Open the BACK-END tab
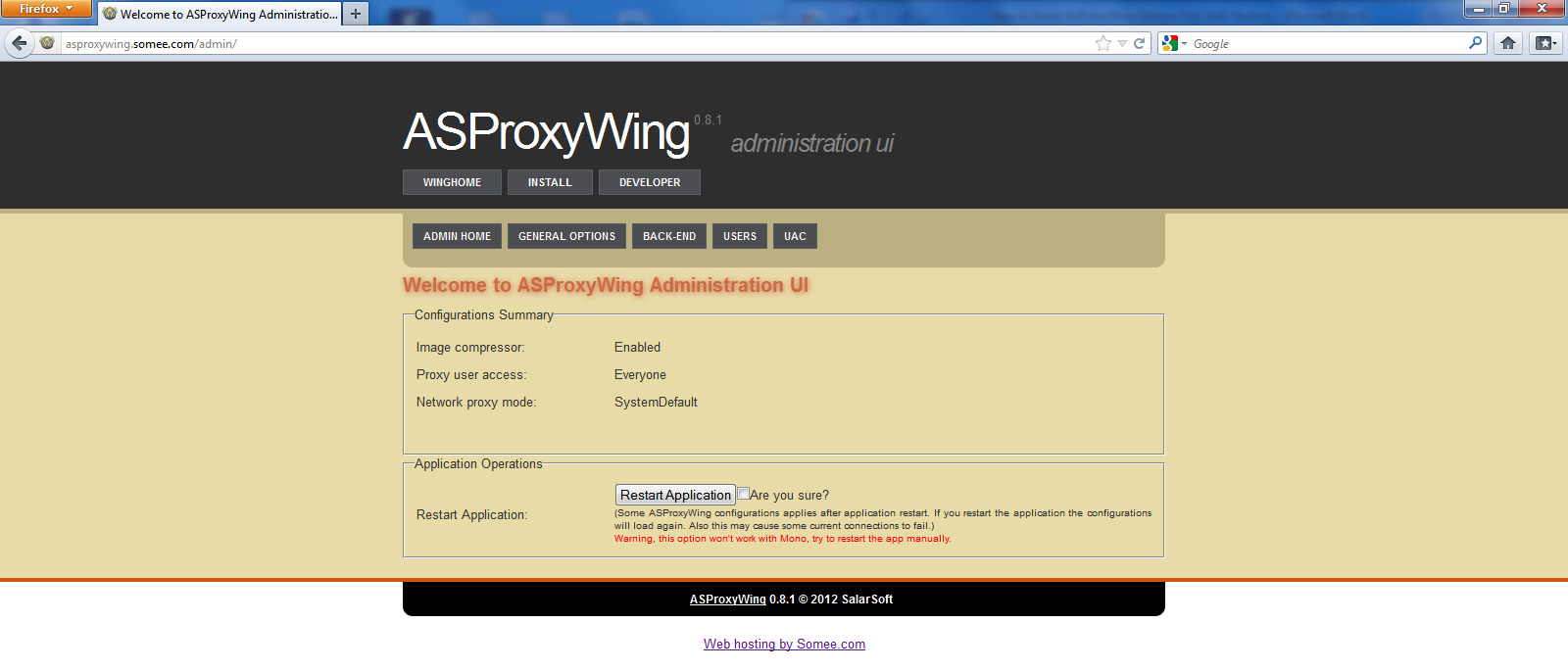This screenshot has width=1568, height=672. point(669,236)
